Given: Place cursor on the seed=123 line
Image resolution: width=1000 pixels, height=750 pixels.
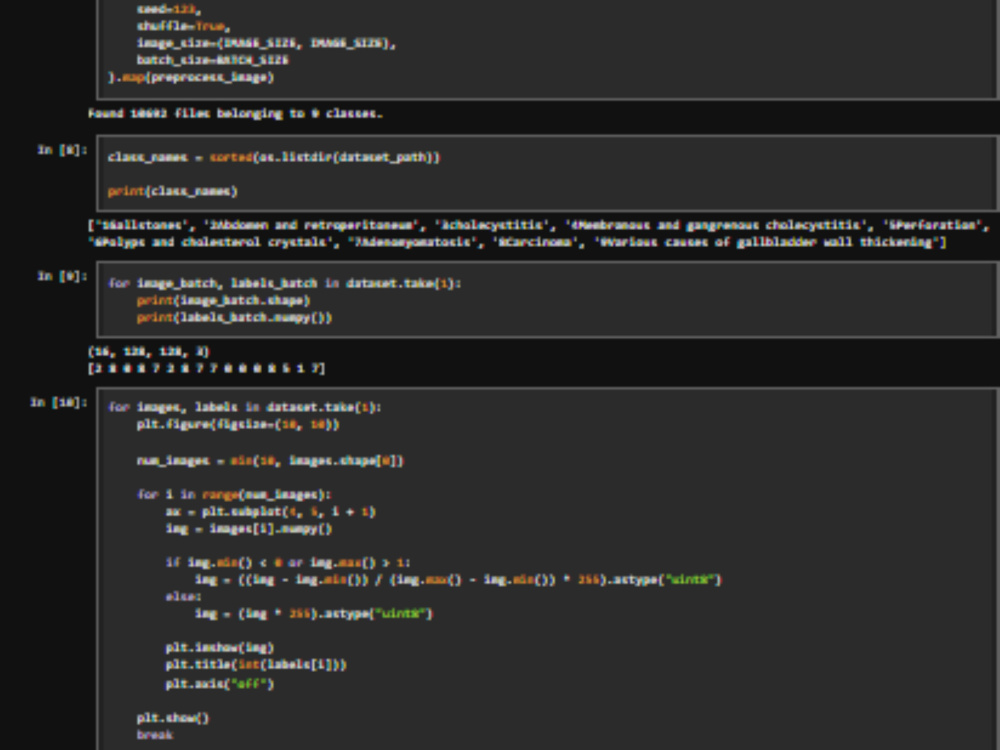Looking at the screenshot, I should [x=169, y=10].
